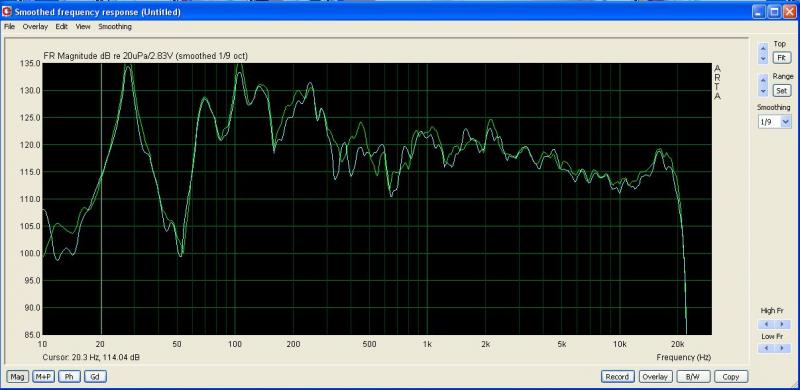This screenshot has height=390, width=800.
Task: Switch to M+P magnitude and phase view
Action: pos(43,377)
